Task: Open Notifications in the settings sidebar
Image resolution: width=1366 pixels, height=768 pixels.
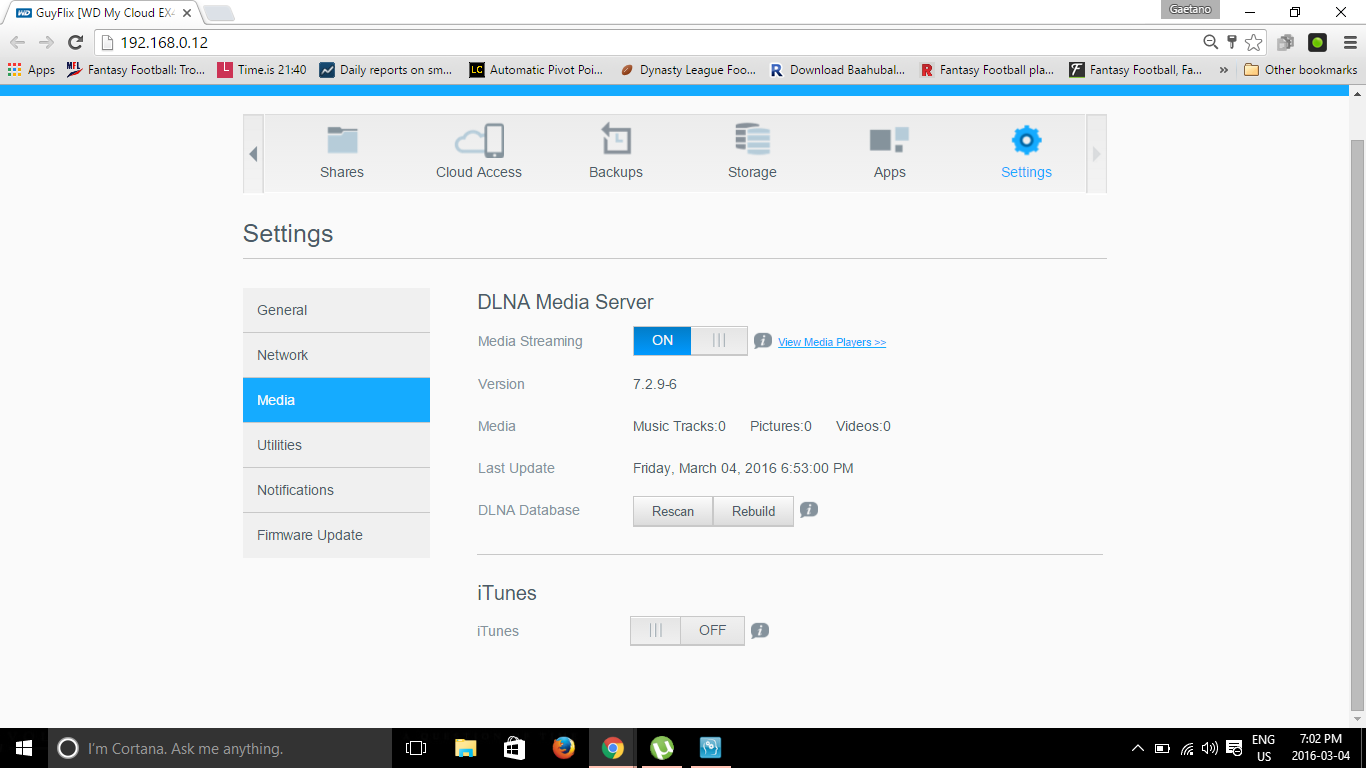Action: pos(336,490)
